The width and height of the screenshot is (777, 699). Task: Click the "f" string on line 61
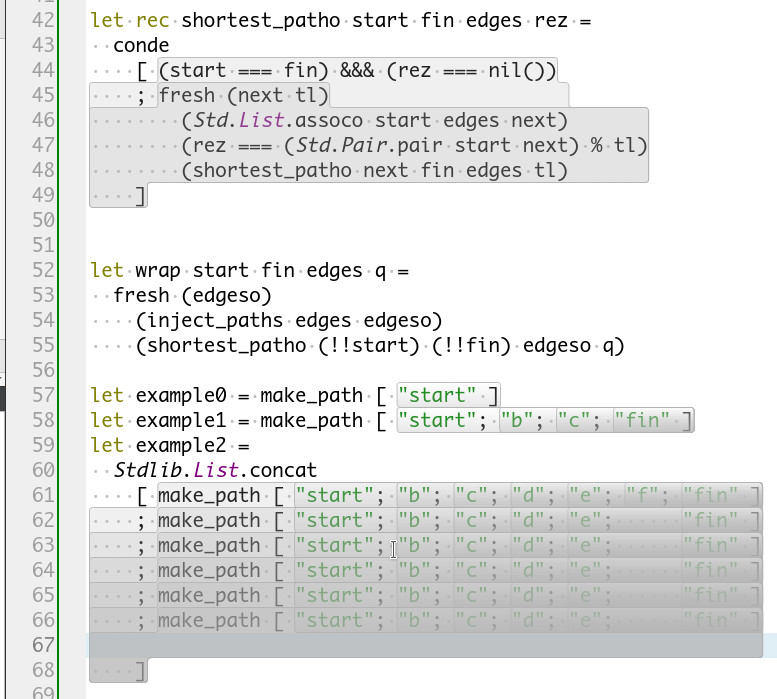point(642,495)
